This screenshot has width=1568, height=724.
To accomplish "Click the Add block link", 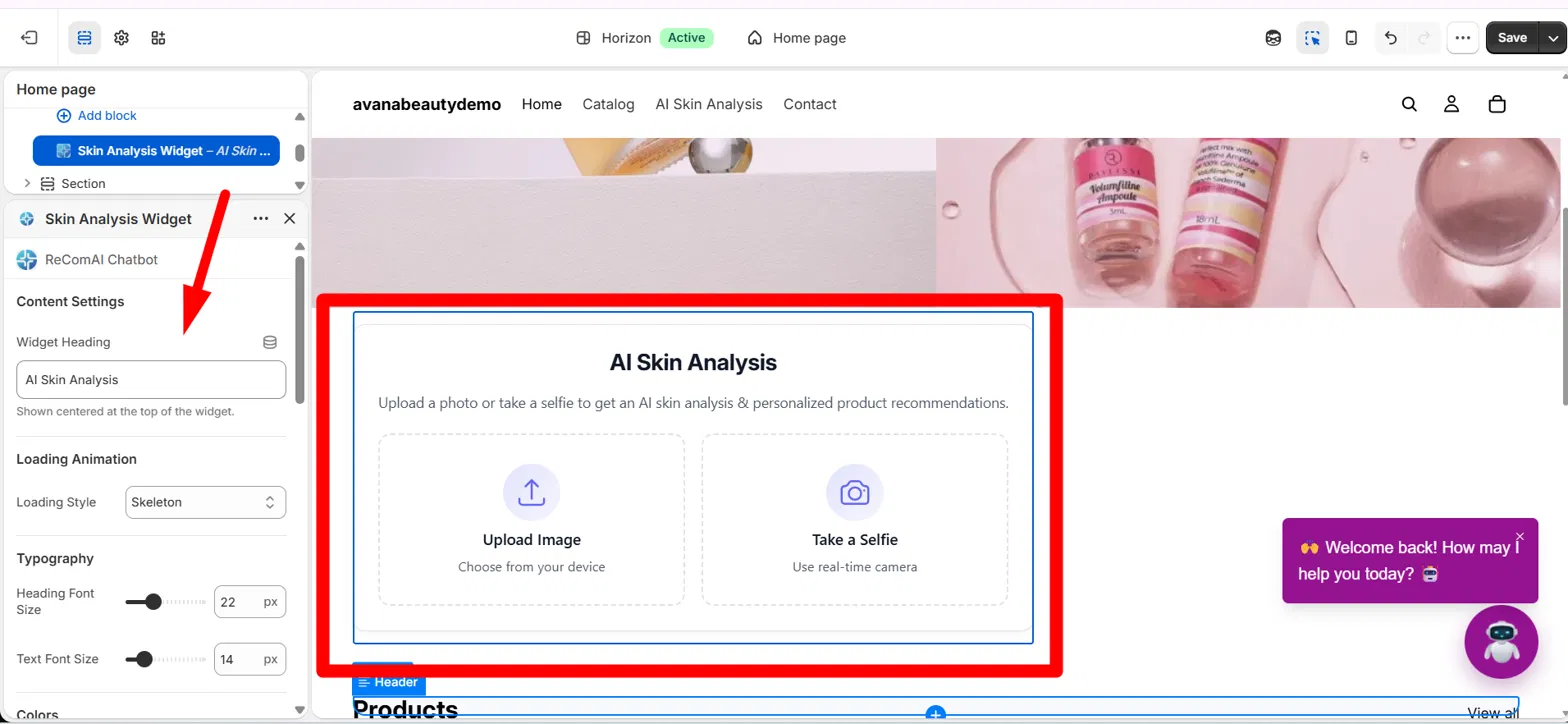I will (x=97, y=116).
